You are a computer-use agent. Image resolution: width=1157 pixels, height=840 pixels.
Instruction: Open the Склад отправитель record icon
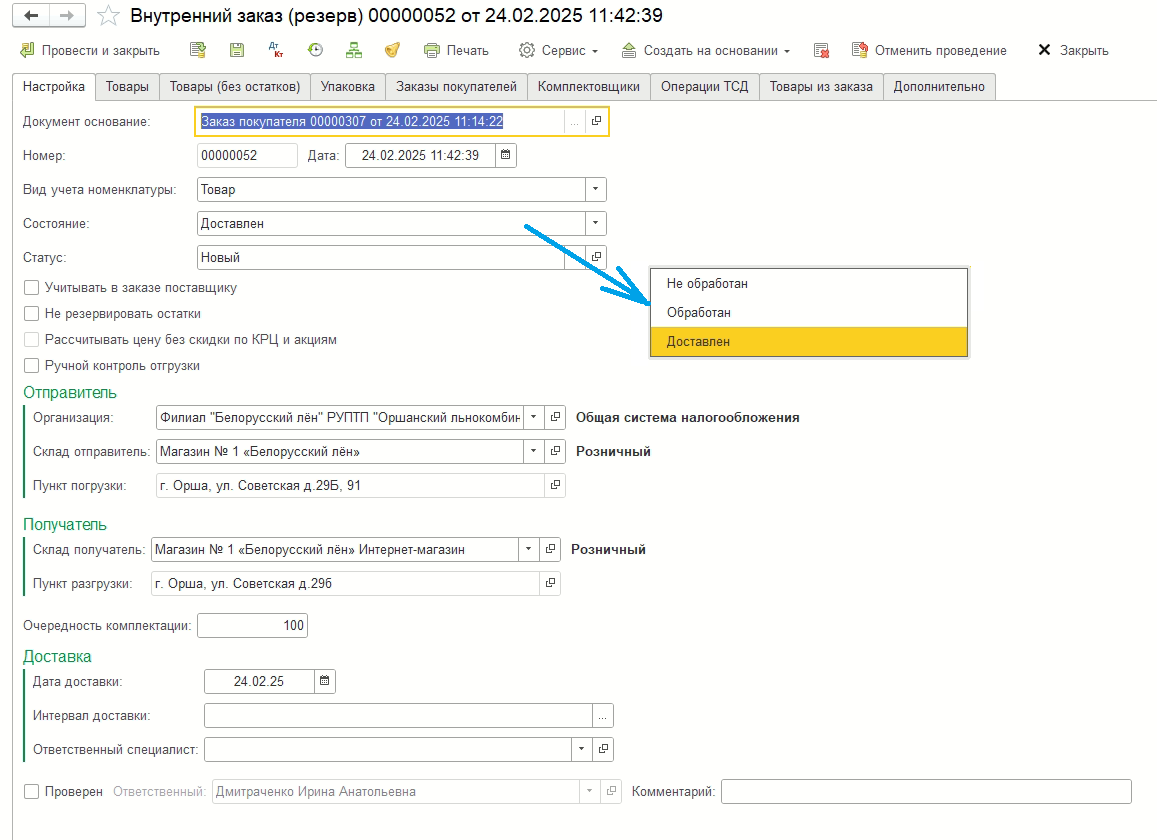555,451
